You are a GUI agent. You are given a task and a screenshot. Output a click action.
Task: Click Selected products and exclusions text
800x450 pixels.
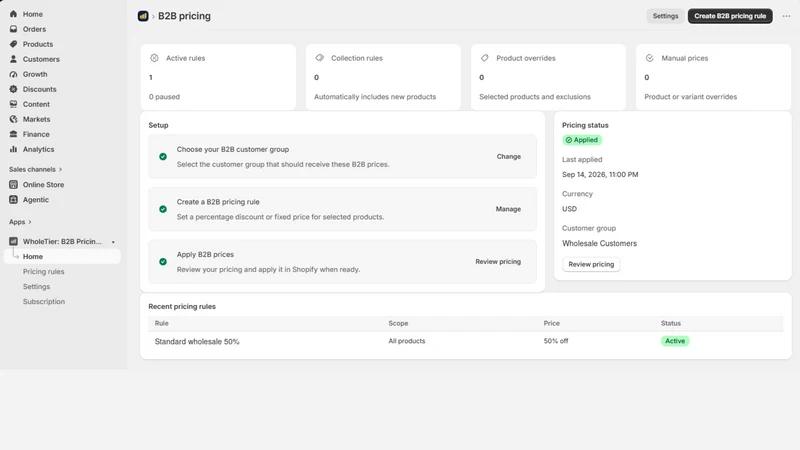pos(535,96)
